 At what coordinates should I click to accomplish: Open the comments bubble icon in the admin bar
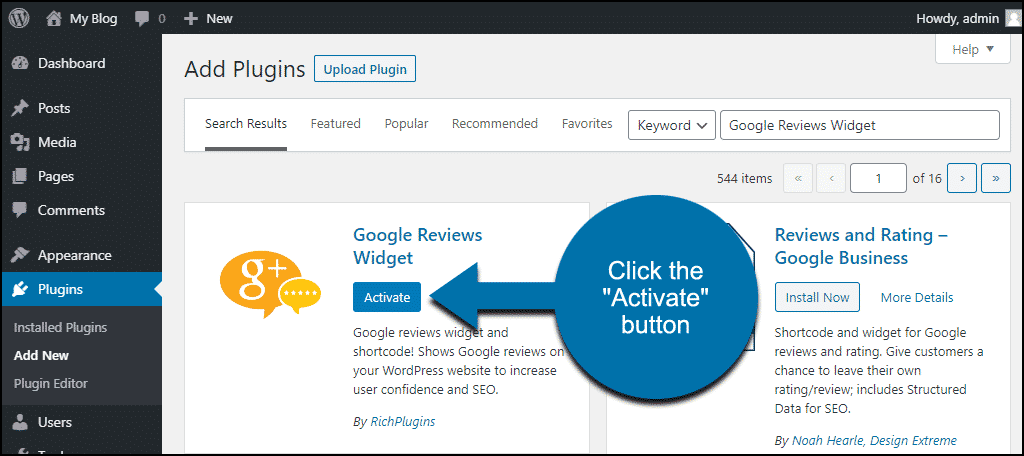coord(142,19)
